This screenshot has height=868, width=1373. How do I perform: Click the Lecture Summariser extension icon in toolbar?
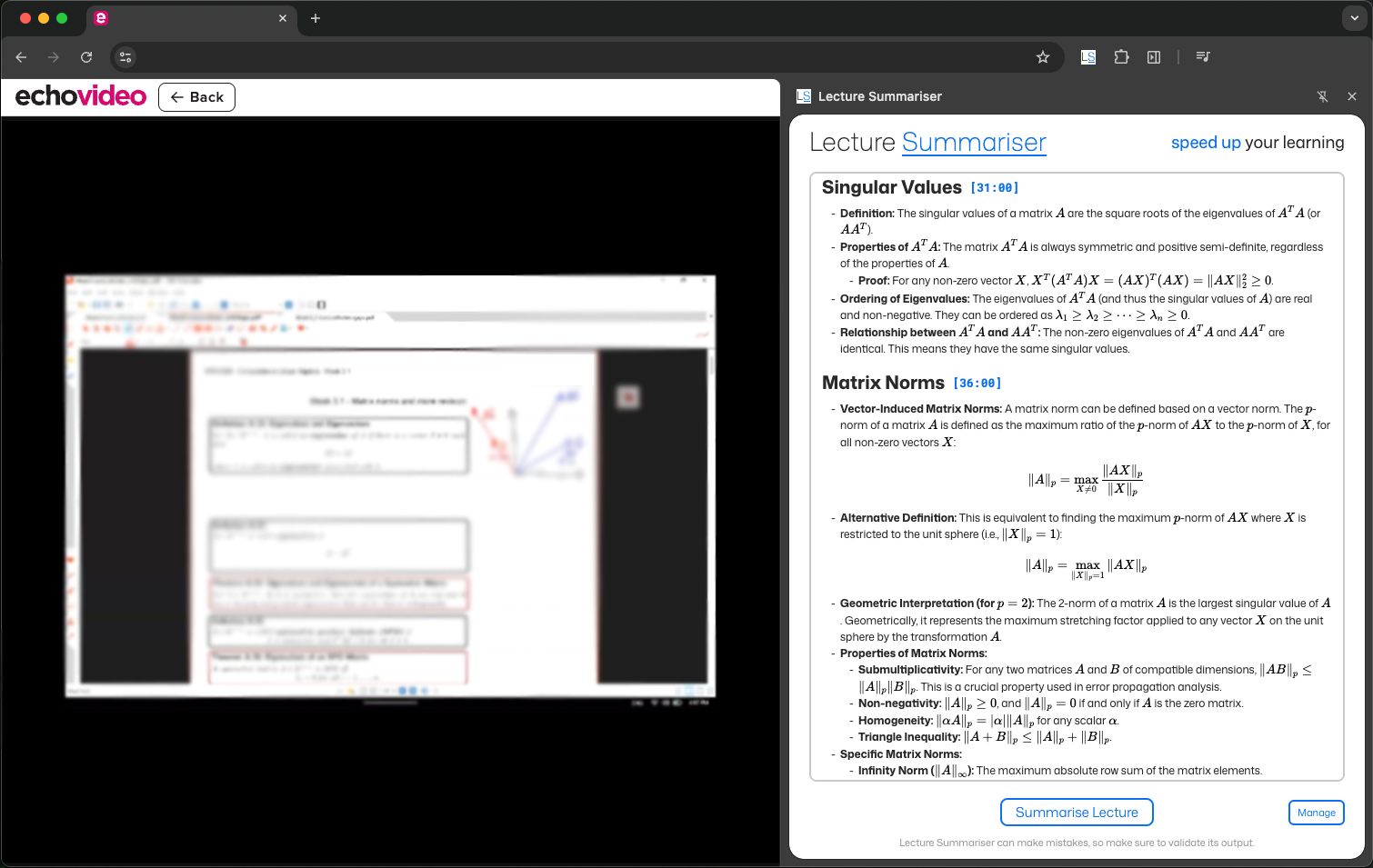click(1087, 56)
